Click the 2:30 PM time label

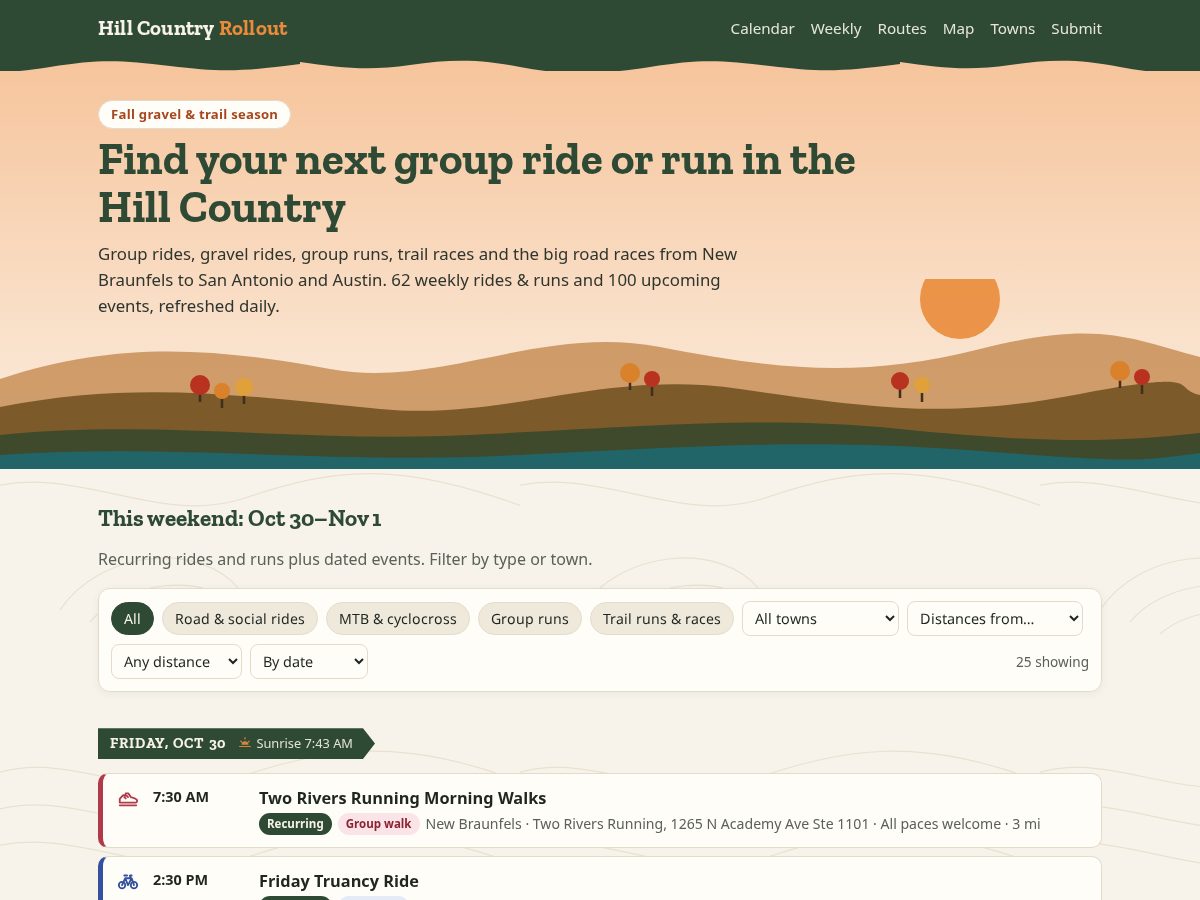click(180, 880)
